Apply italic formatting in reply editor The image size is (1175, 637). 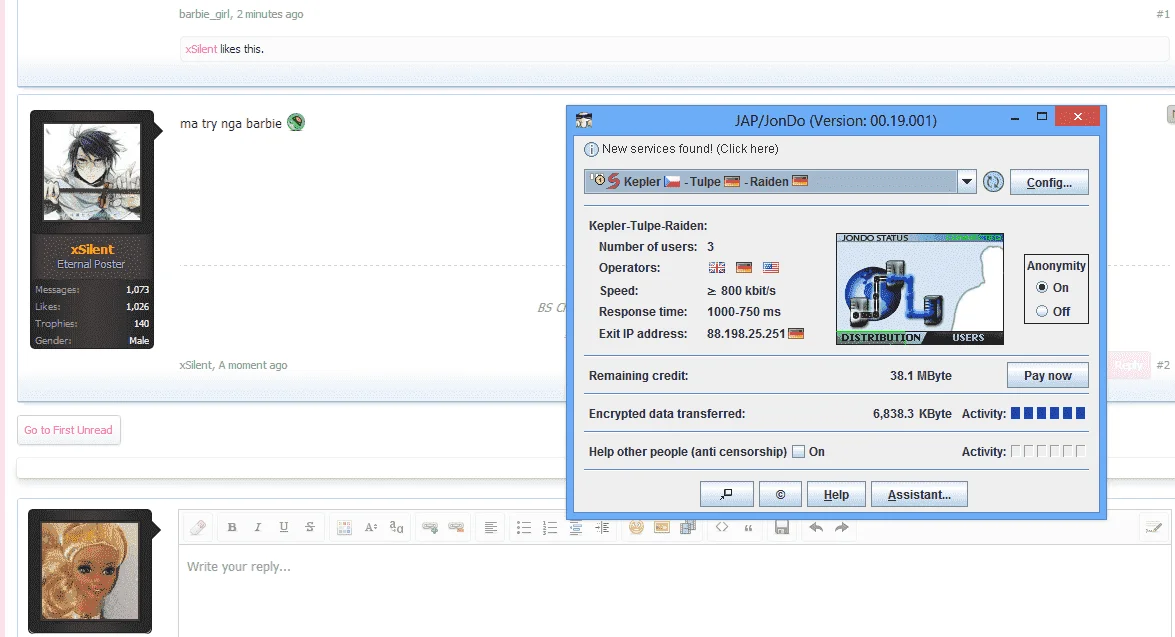258,528
